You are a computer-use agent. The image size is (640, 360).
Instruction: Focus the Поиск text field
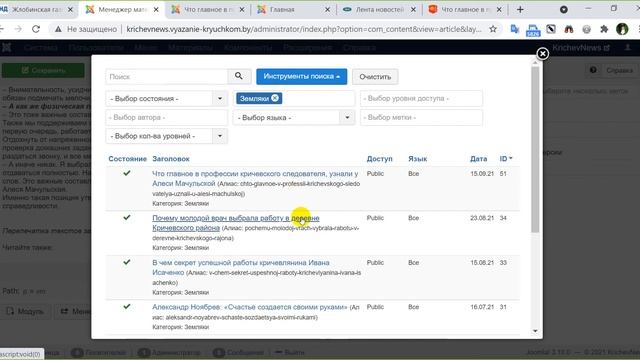(166, 76)
